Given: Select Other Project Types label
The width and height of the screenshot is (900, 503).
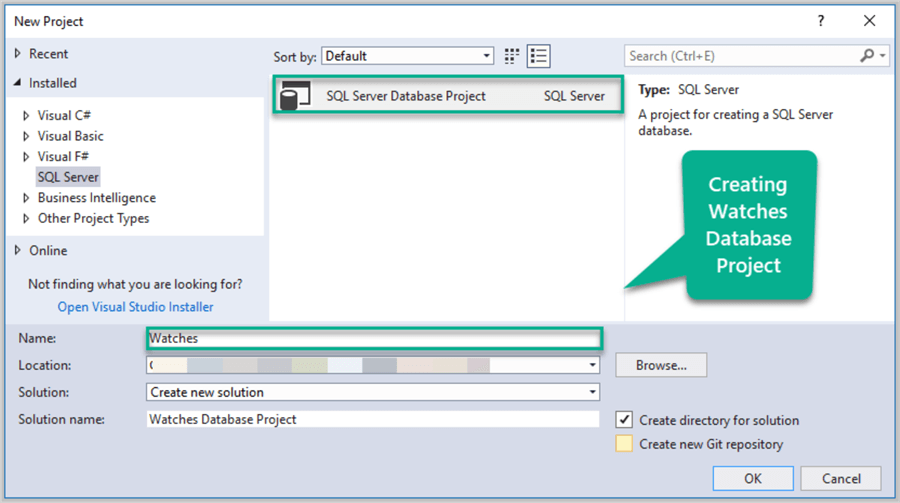Looking at the screenshot, I should [93, 218].
